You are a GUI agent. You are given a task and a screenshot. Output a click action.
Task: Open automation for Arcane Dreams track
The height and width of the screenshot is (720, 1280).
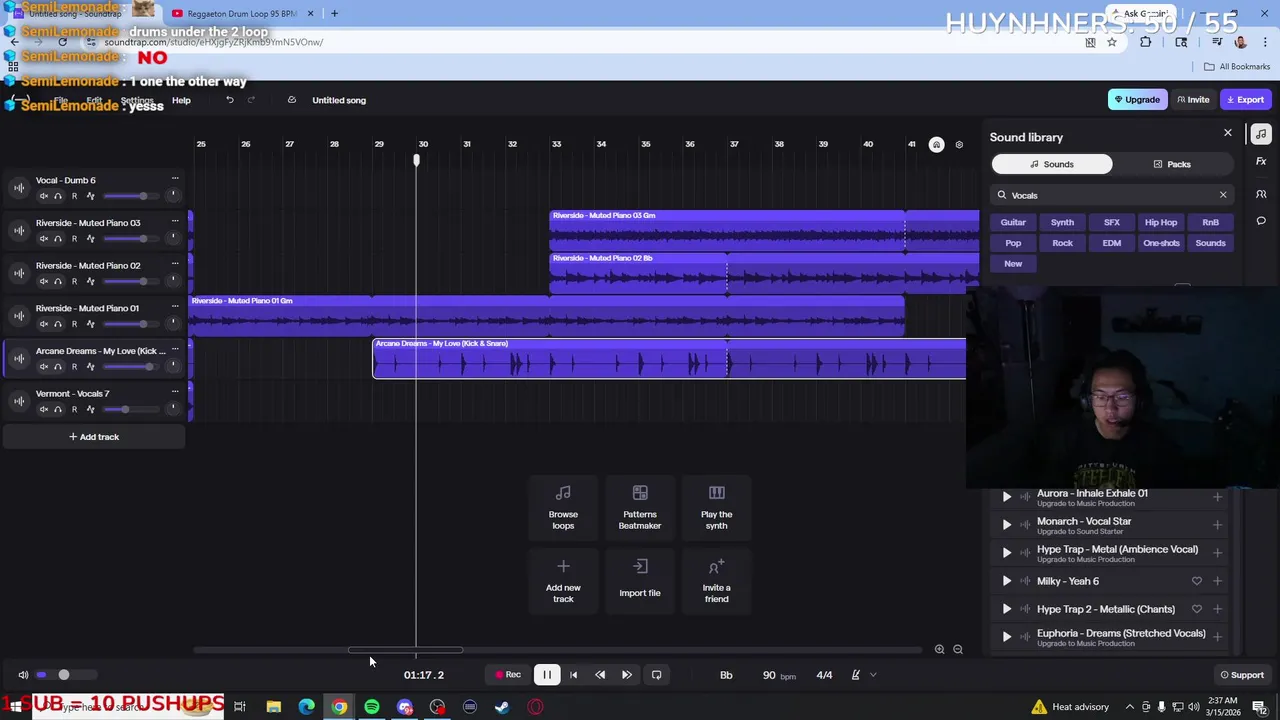[x=90, y=367]
